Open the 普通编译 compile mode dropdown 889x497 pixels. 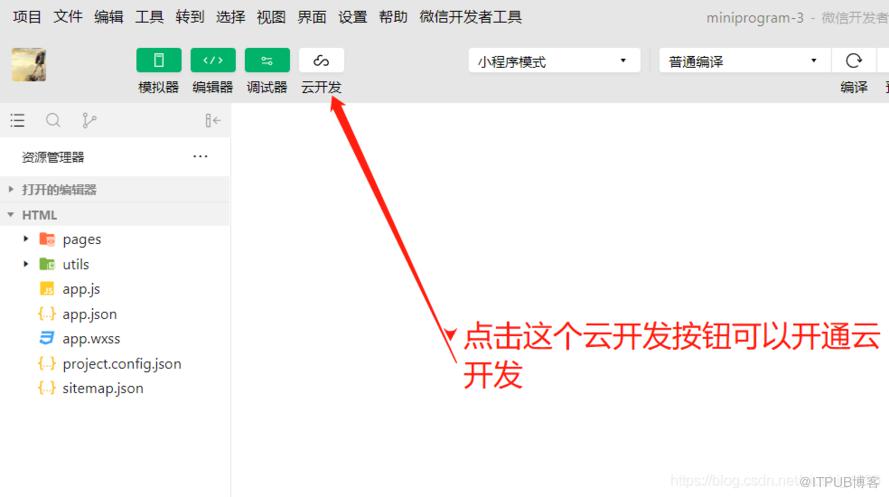click(x=744, y=61)
